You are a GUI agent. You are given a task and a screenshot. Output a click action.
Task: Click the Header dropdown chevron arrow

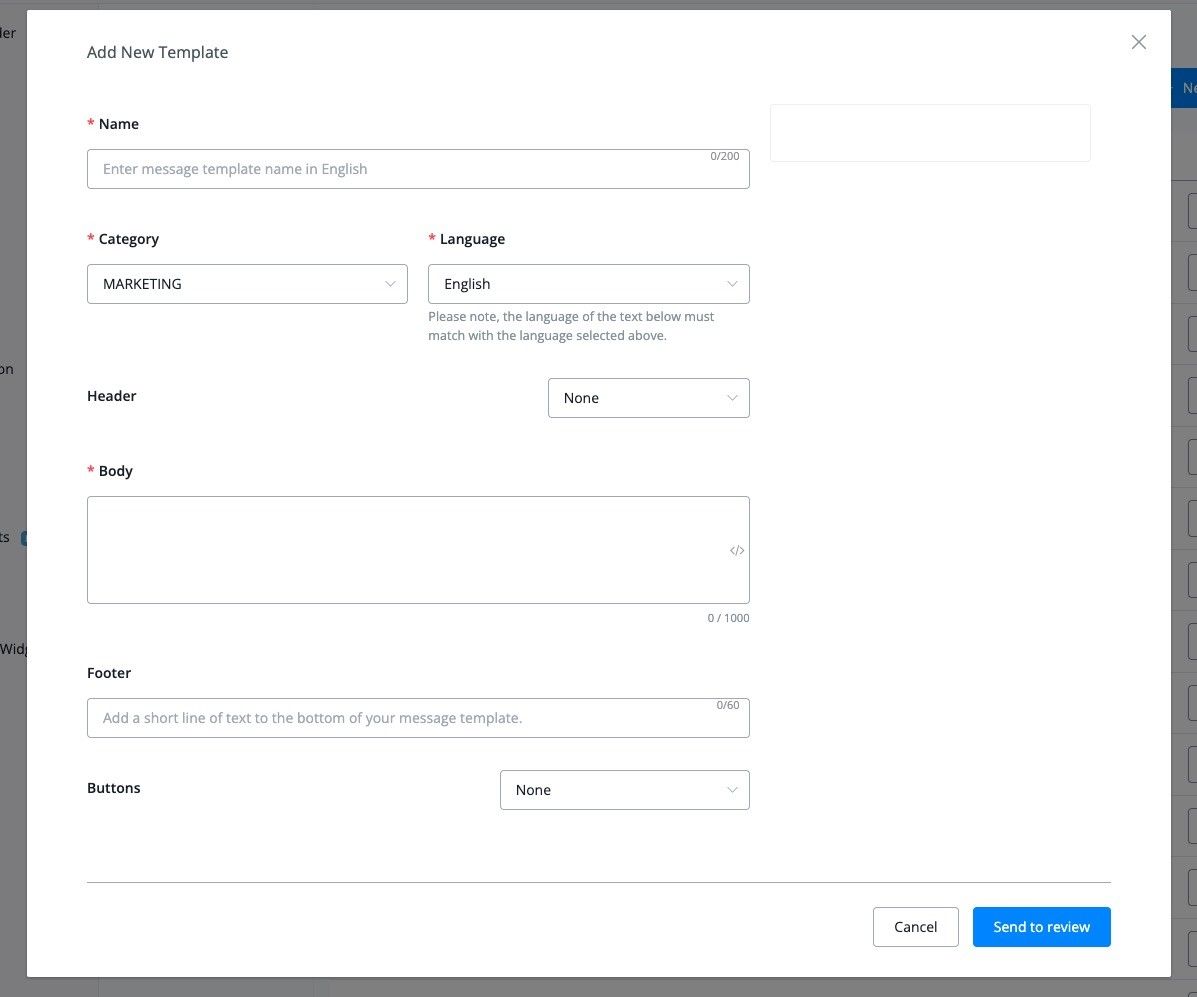click(x=732, y=398)
